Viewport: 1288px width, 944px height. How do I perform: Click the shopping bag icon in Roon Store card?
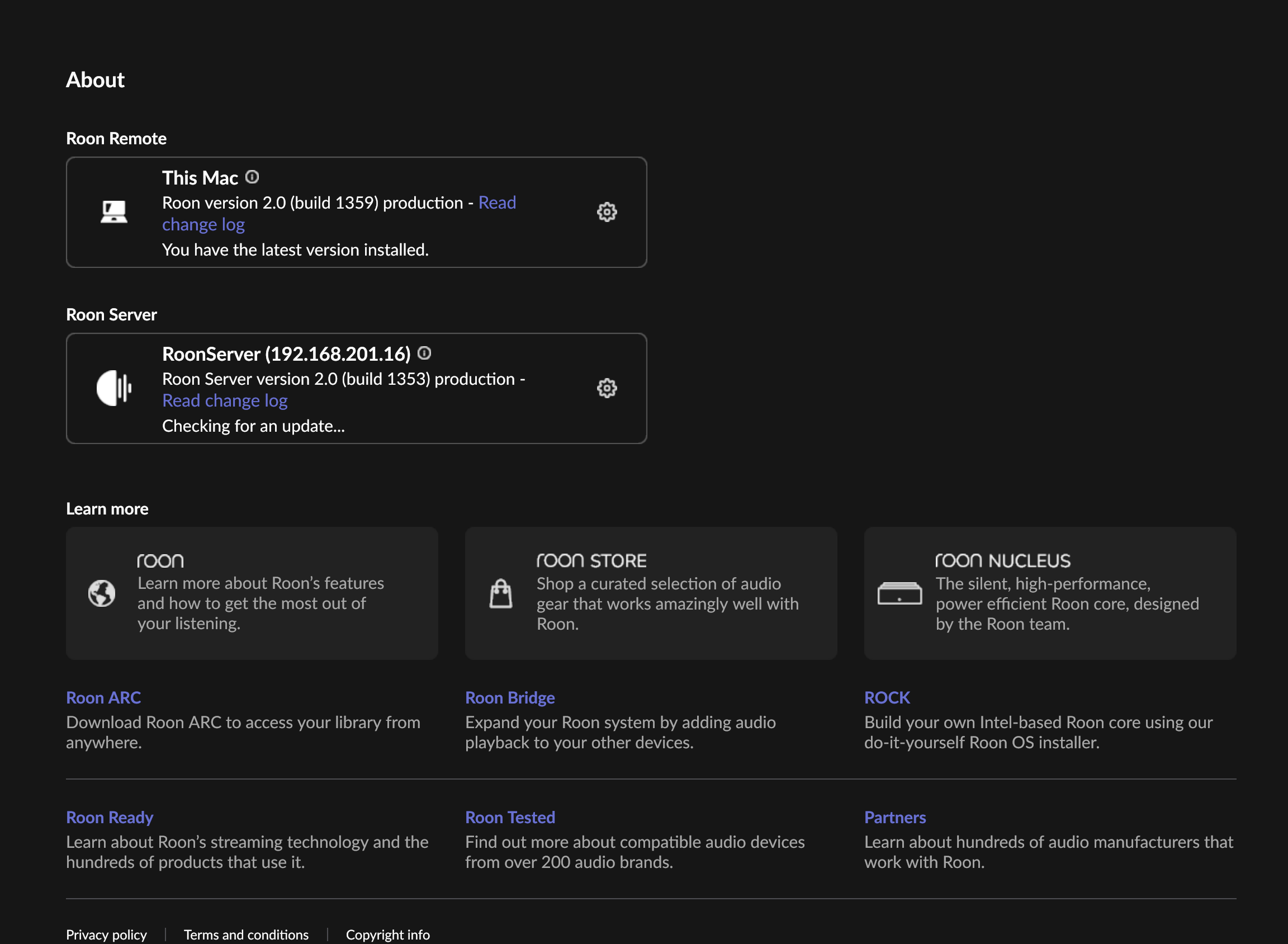pos(501,593)
